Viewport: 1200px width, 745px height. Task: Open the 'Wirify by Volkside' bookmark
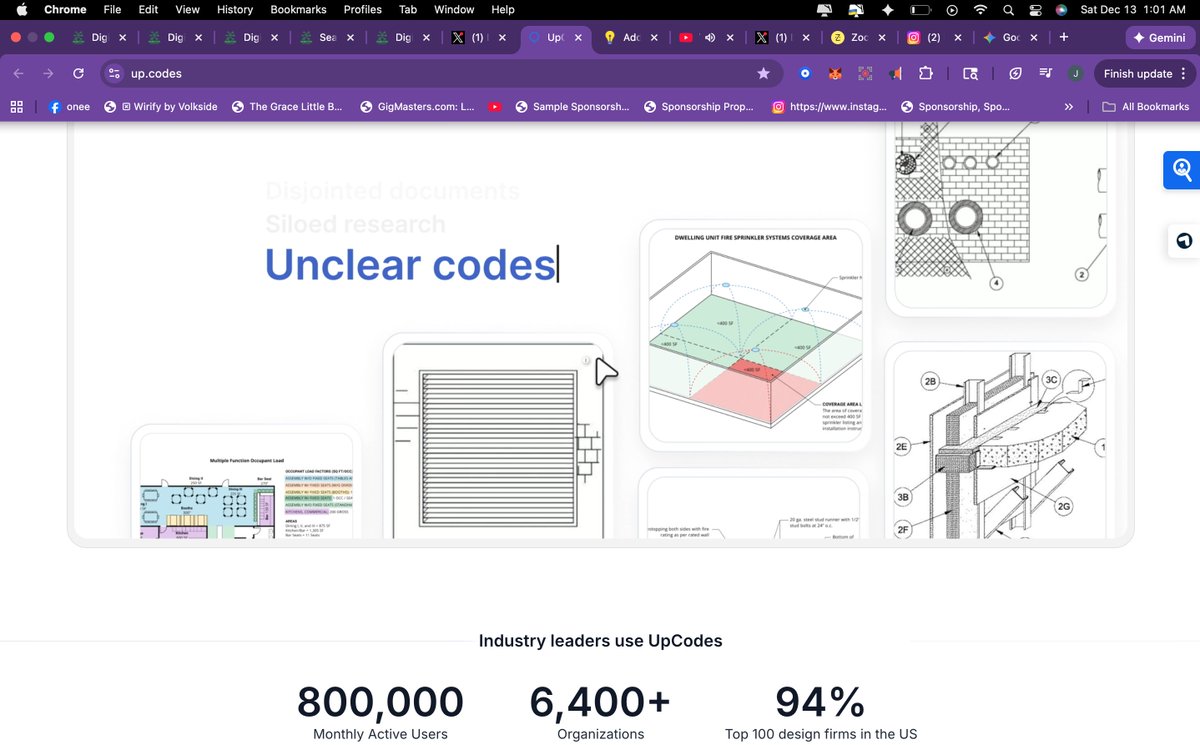[x=161, y=106]
